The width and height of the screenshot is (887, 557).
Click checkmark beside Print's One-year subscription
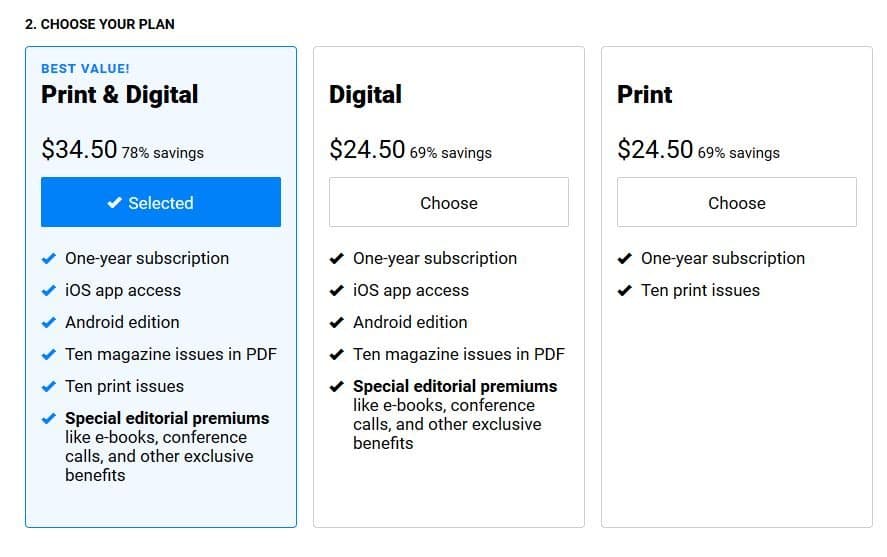pos(625,258)
